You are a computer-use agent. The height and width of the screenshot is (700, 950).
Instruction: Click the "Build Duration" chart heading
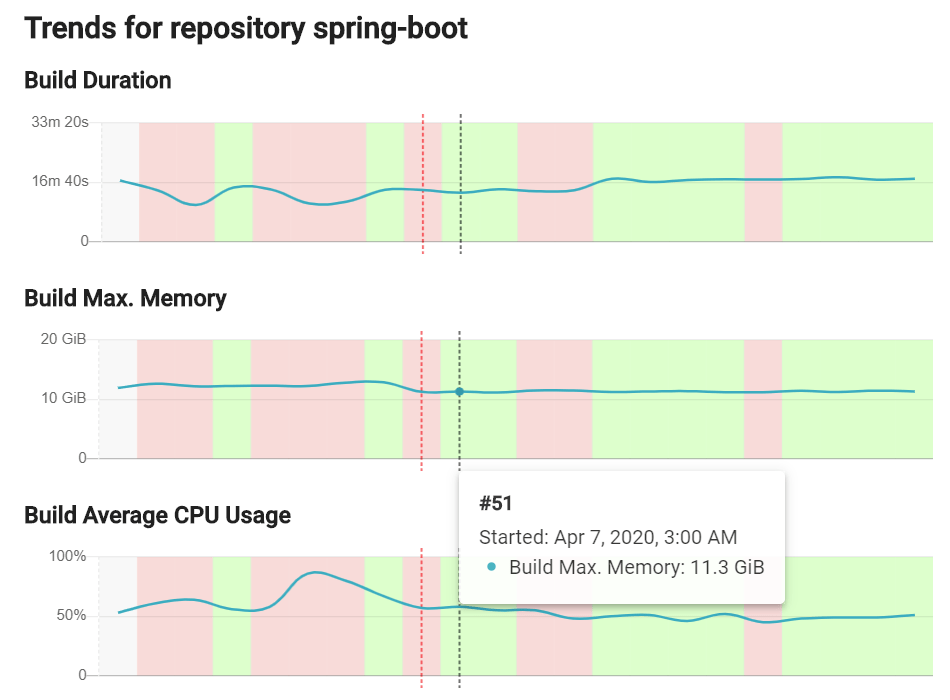98,81
